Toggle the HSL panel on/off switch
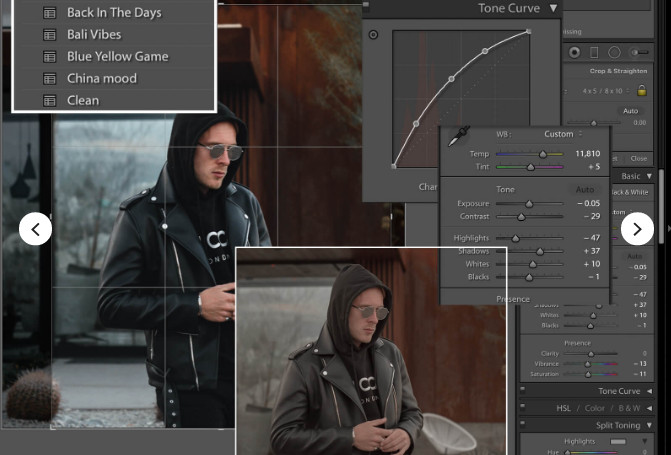 523,408
